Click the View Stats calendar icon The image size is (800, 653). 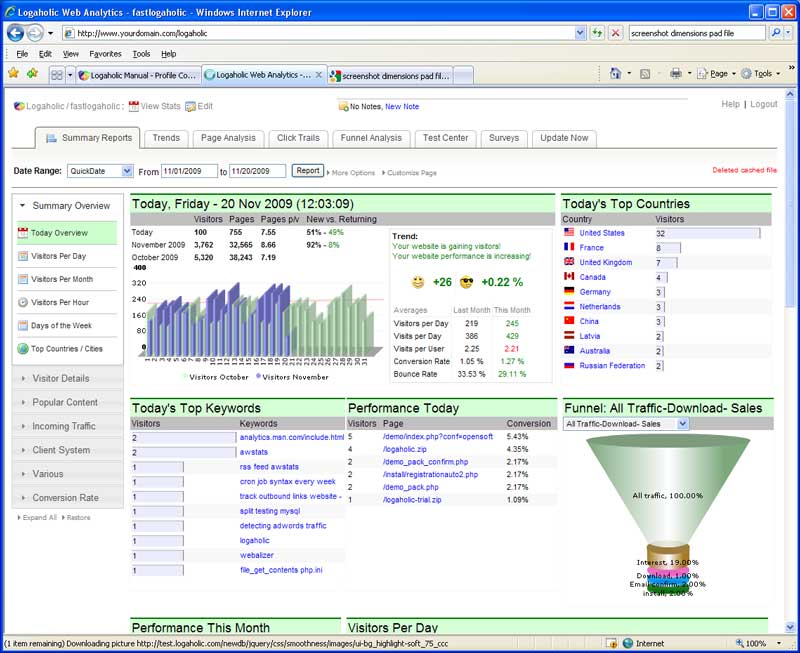pos(134,106)
